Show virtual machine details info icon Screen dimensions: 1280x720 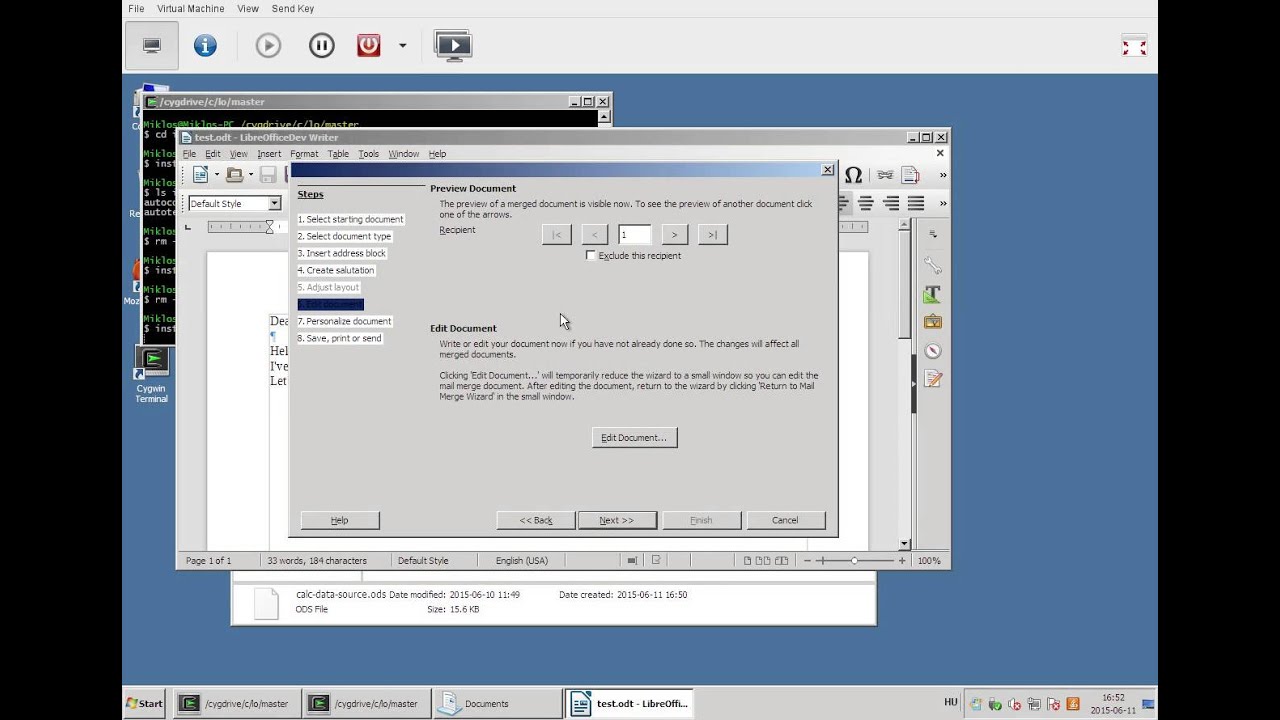(x=206, y=46)
